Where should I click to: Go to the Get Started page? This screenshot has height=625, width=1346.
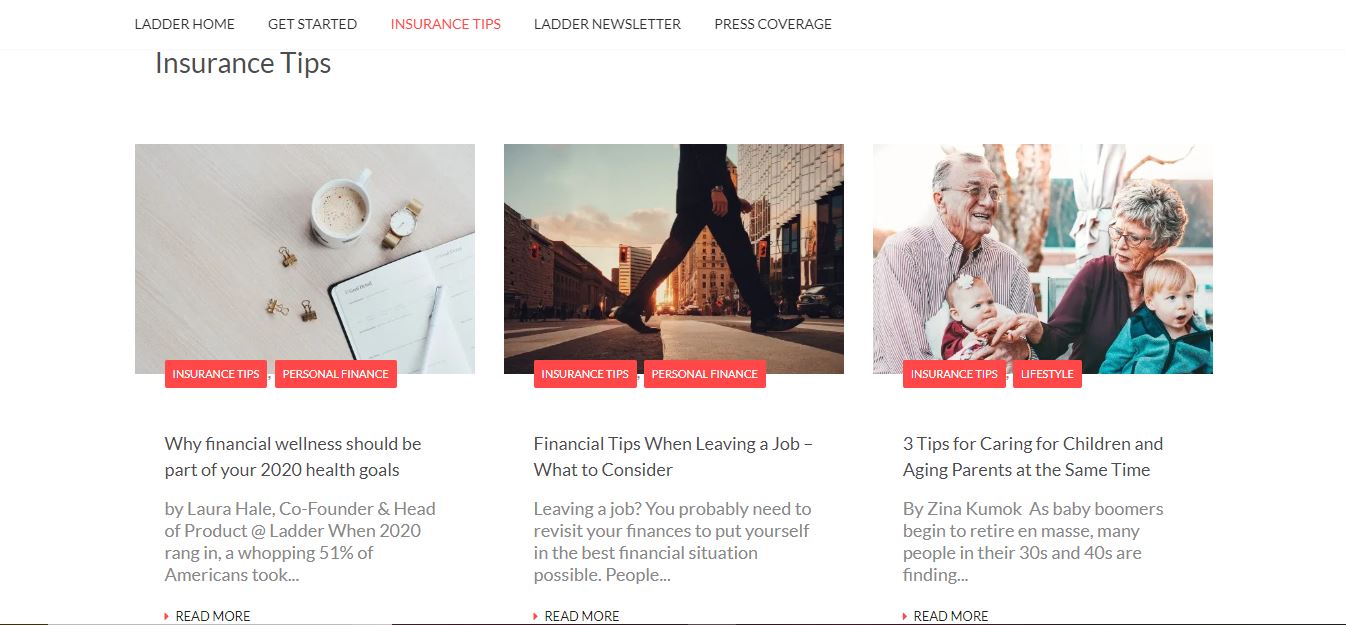click(x=312, y=24)
